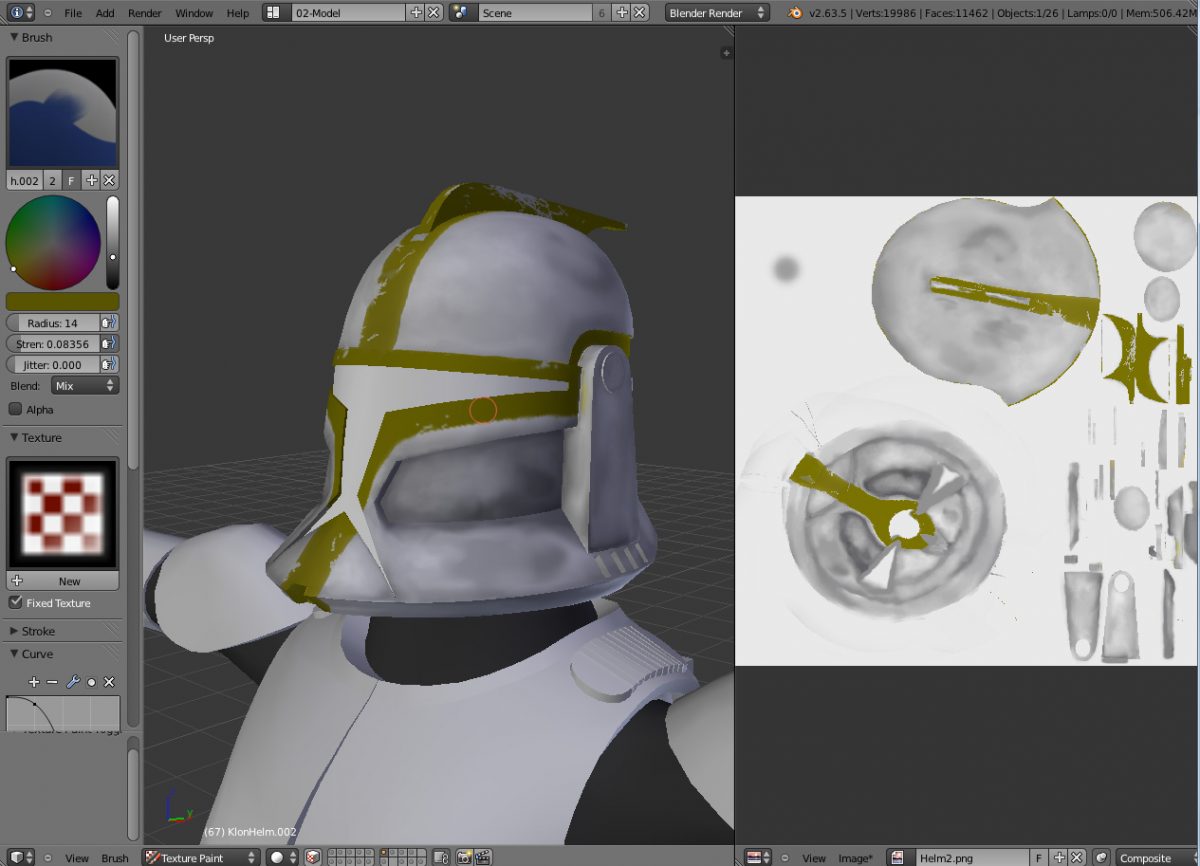
Task: Add a new scene next to Scene field
Action: [622, 13]
